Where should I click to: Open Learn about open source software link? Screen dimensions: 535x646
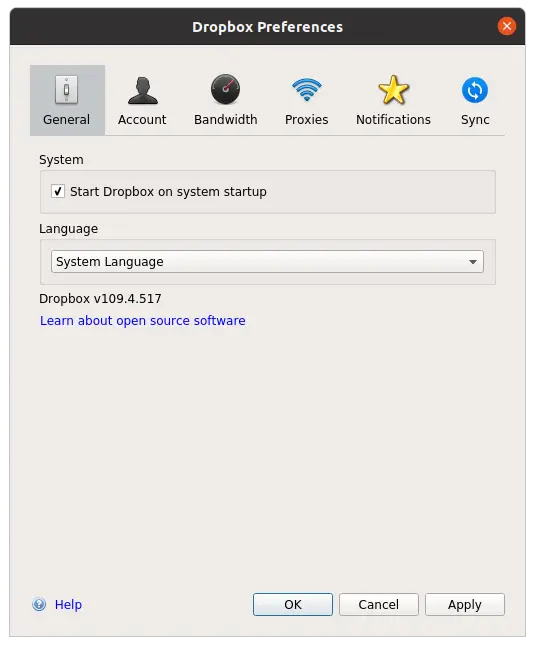(x=143, y=321)
